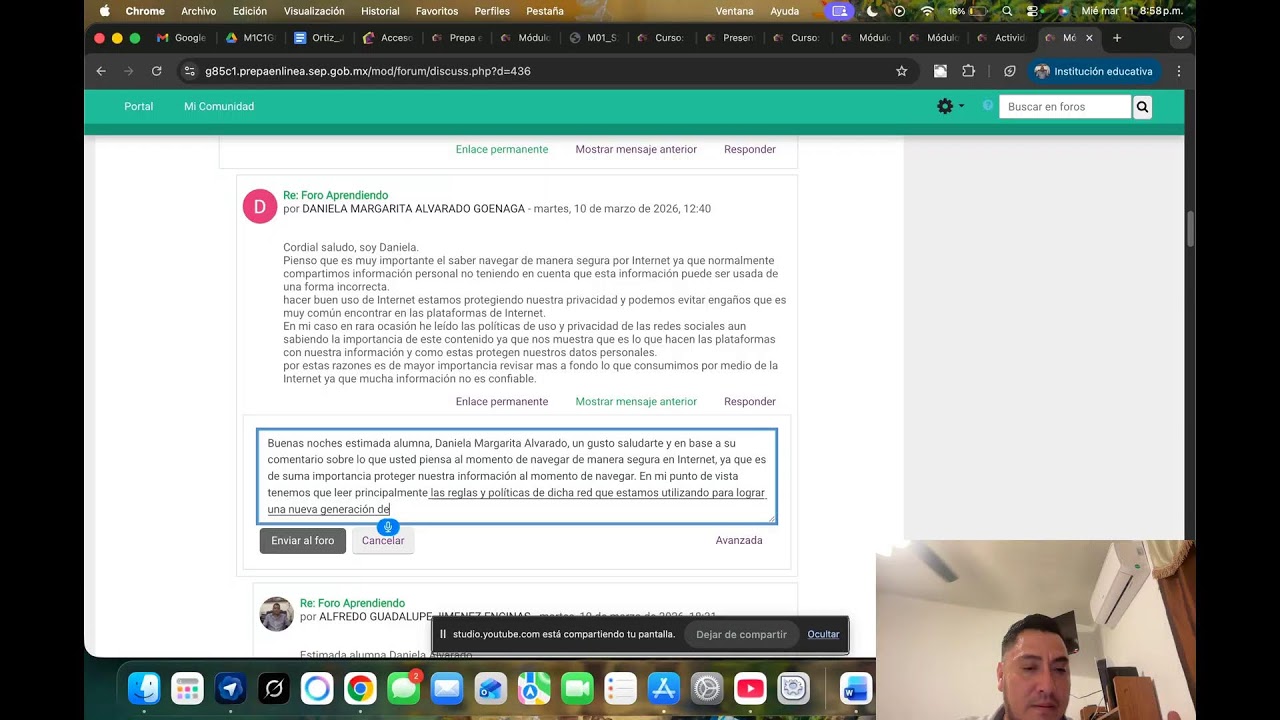Open the Pestaña menu
This screenshot has height=720, width=1280.
tap(545, 11)
